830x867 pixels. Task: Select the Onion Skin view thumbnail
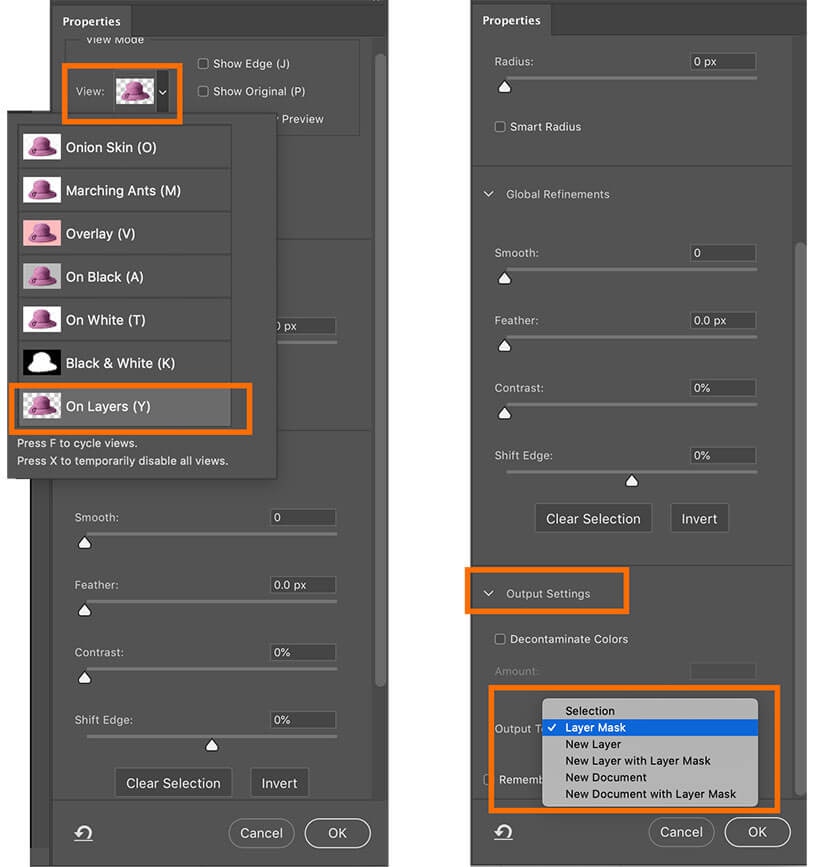(x=41, y=147)
